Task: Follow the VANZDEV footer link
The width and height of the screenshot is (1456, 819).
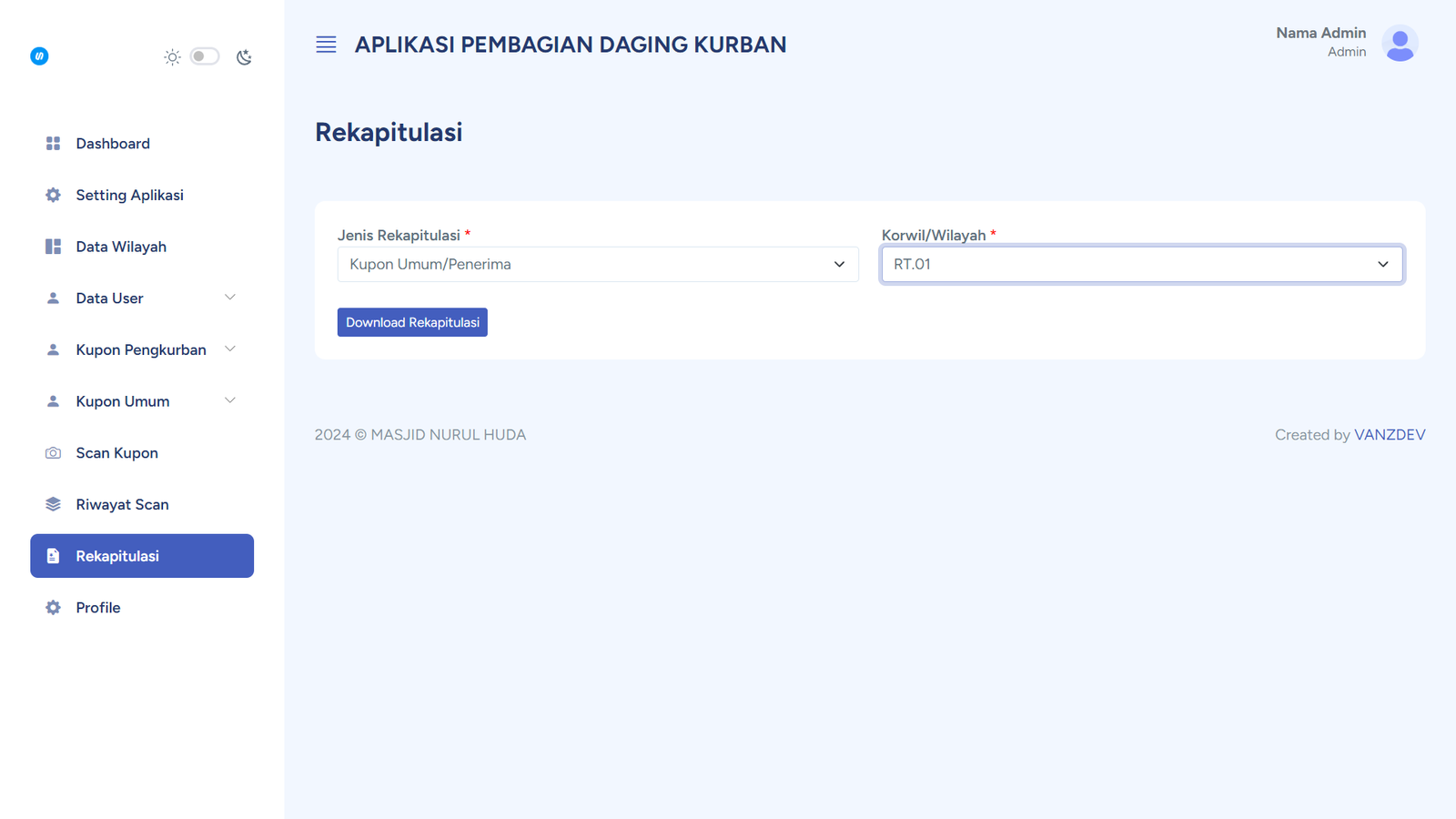Action: tap(1389, 435)
